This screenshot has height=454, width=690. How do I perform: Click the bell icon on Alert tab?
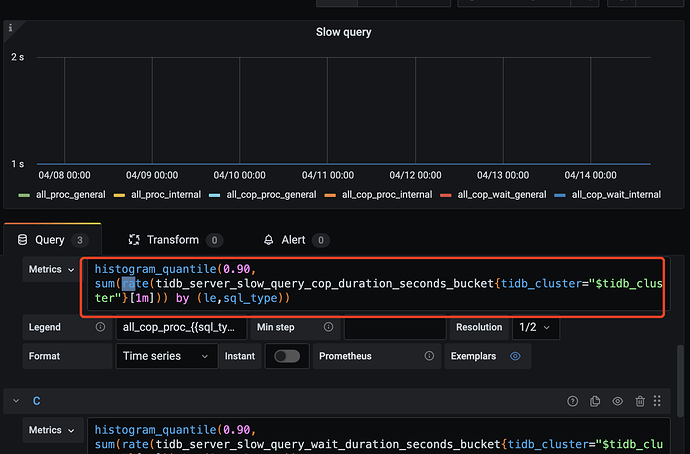pos(268,240)
